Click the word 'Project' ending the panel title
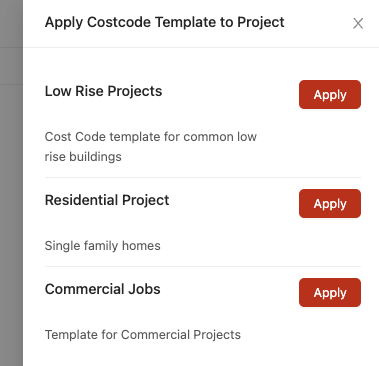This screenshot has width=379, height=366. pyautogui.click(x=261, y=22)
